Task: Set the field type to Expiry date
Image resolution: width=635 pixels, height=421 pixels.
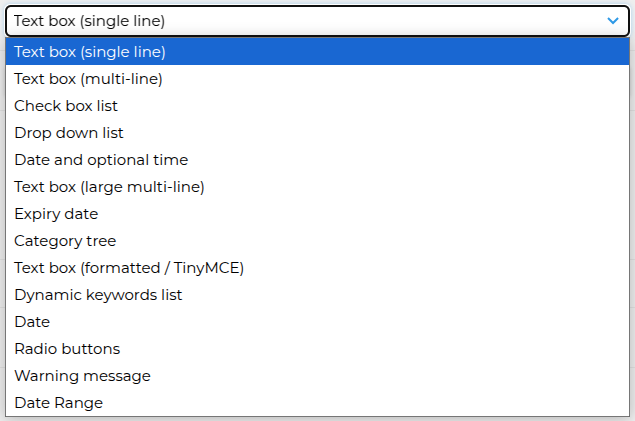Action: coord(56,214)
